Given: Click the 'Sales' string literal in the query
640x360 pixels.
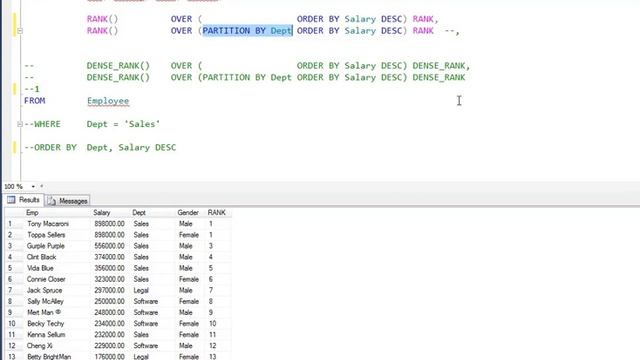Looking at the screenshot, I should (x=142, y=124).
